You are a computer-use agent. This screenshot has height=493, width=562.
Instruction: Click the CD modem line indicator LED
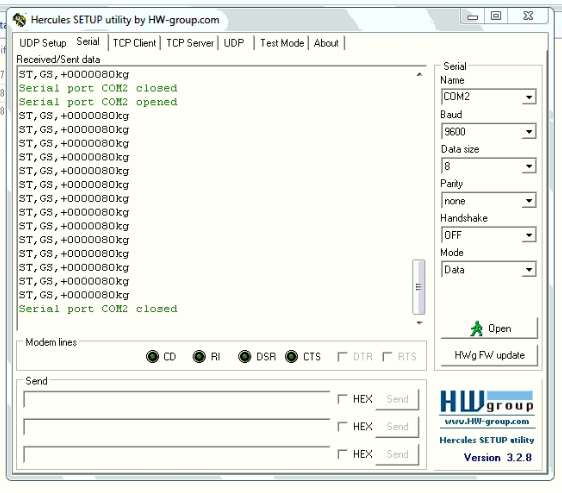pos(152,356)
